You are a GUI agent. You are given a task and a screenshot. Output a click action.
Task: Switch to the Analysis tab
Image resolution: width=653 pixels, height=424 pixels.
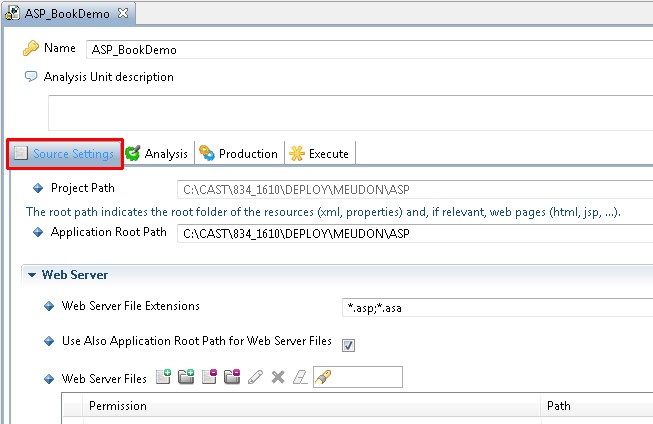tap(159, 154)
